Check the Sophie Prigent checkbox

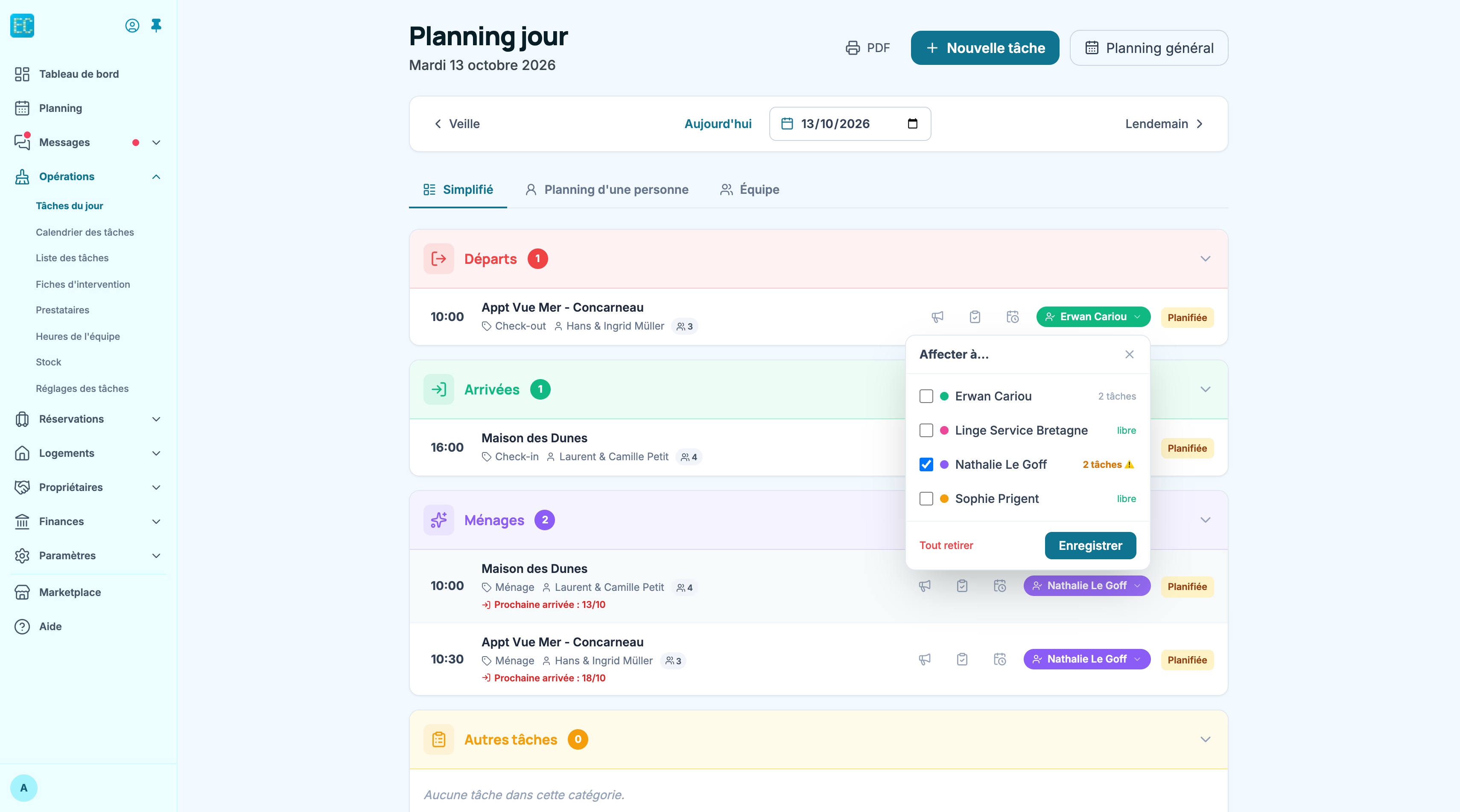[x=926, y=499]
